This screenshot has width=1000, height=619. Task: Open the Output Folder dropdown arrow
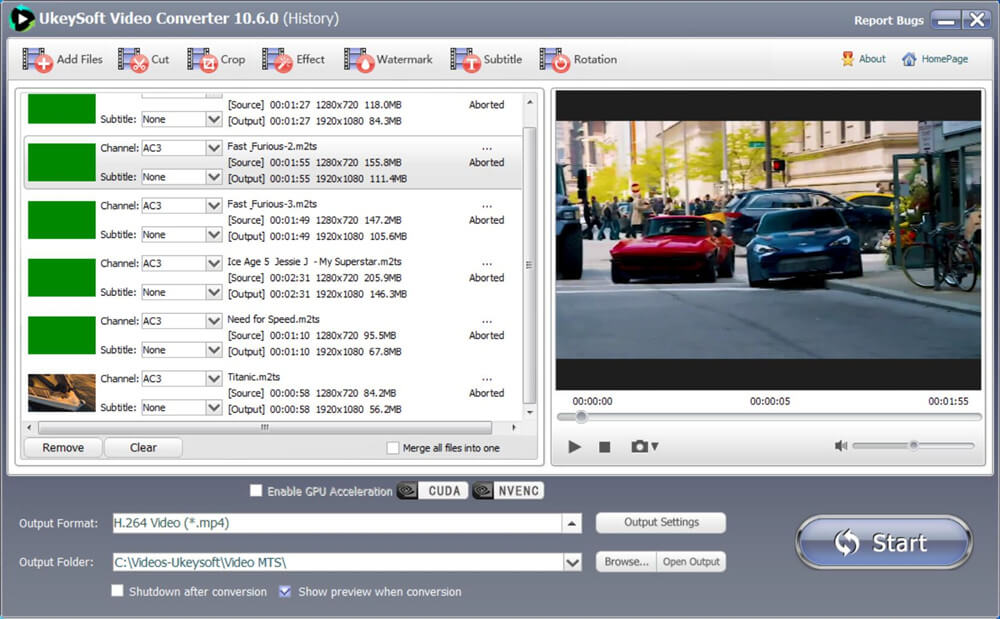(573, 562)
